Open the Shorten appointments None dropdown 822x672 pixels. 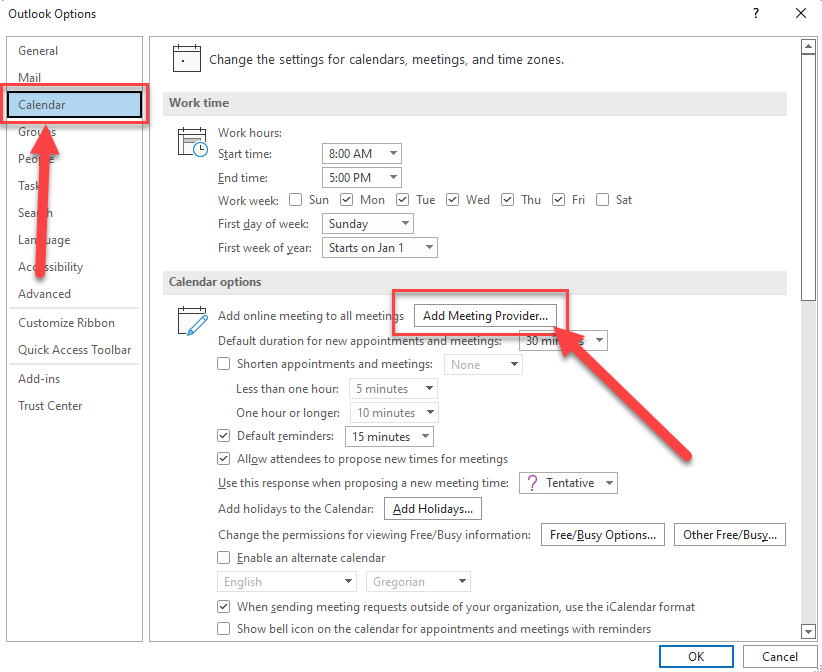(483, 364)
